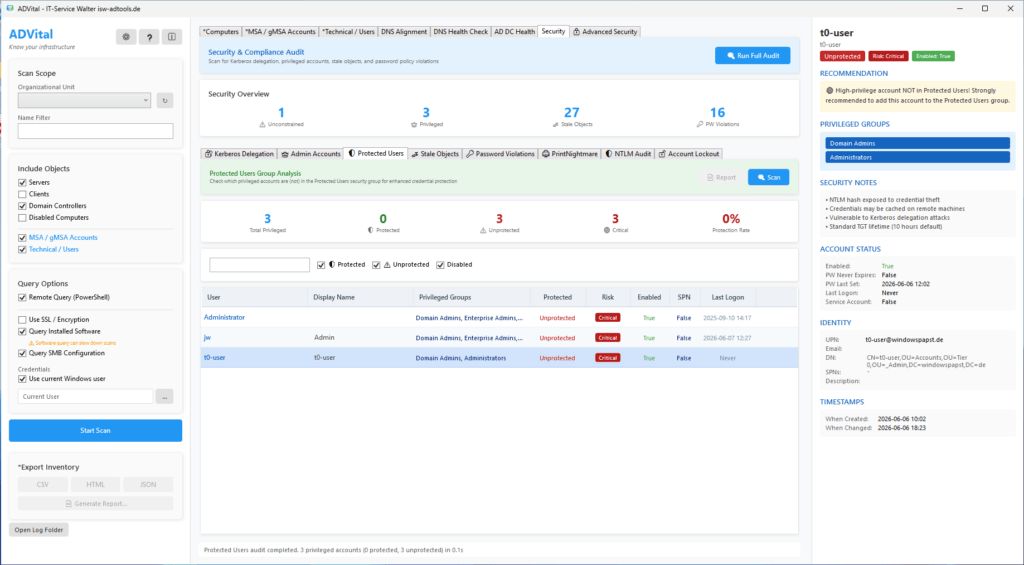The image size is (1024, 565).
Task: Sort by the User column header
Action: 254,297
